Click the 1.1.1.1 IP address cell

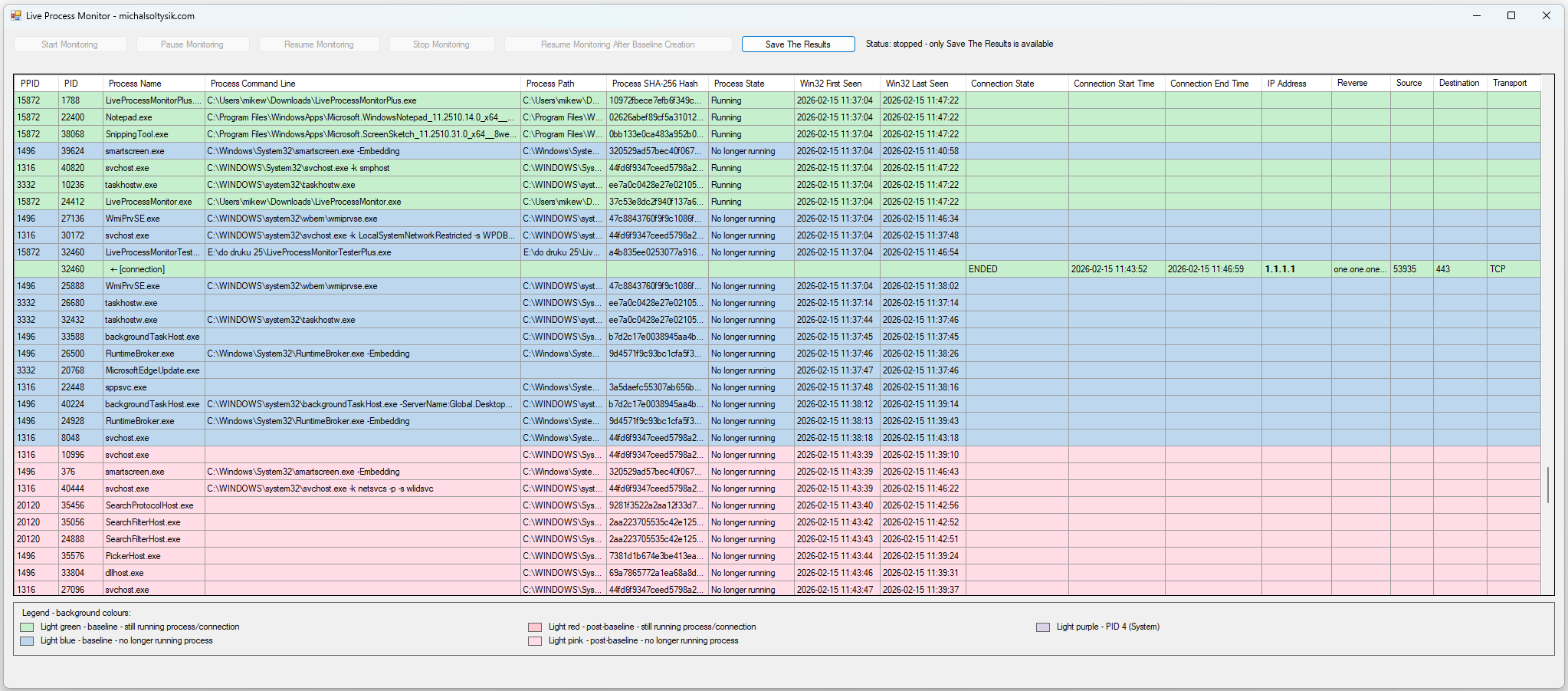[x=1280, y=269]
